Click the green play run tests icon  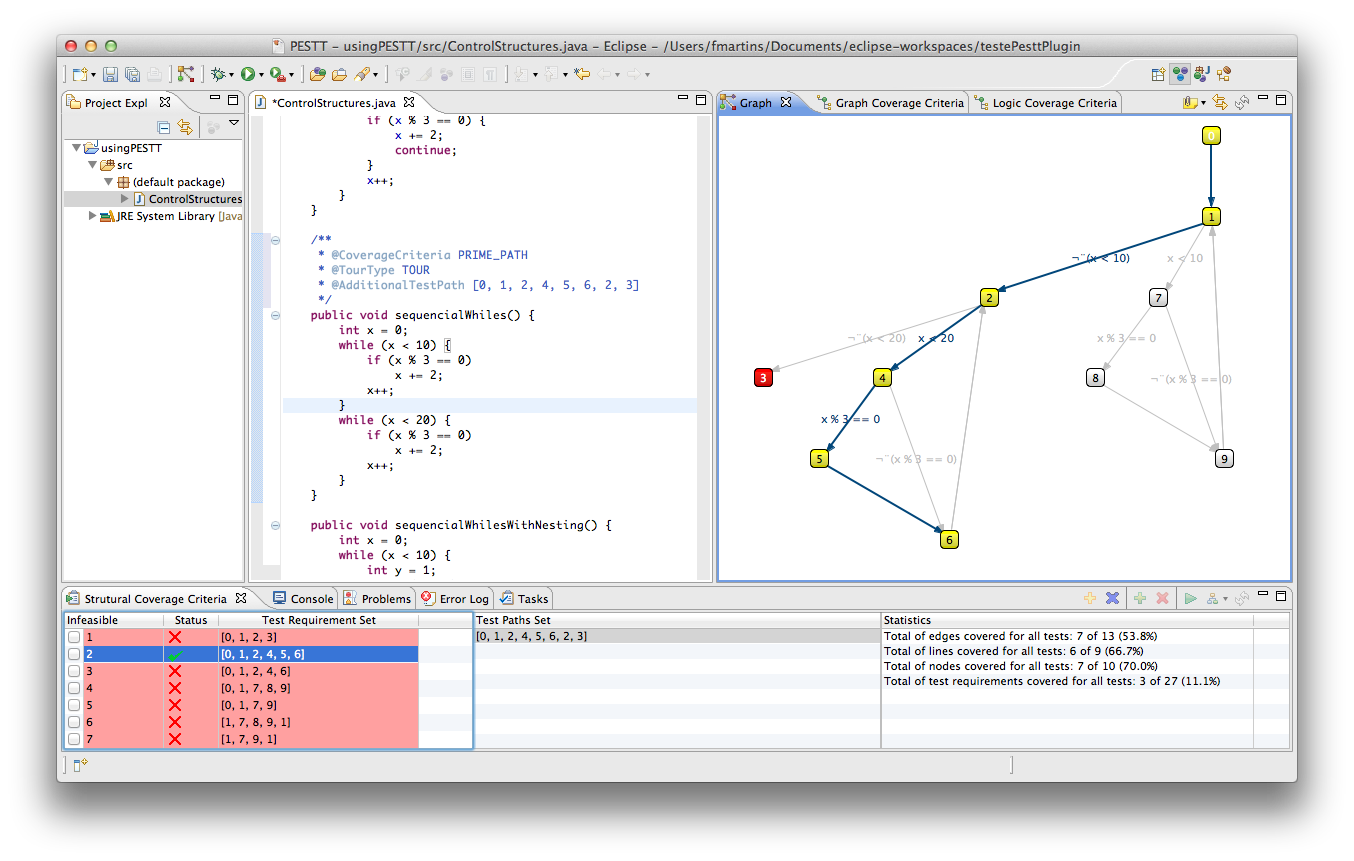click(1191, 598)
